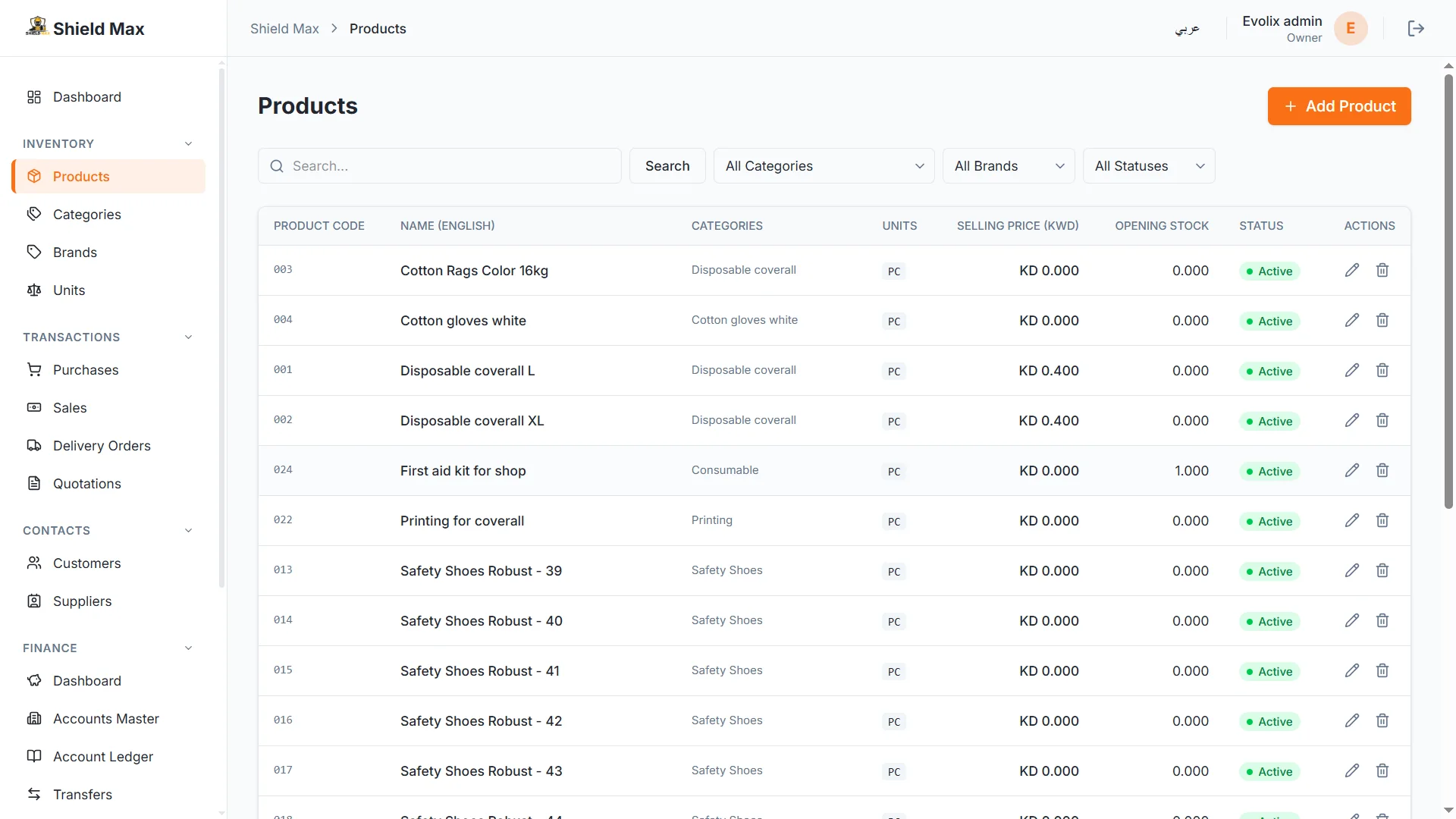This screenshot has width=1456, height=819.
Task: Open the Units page
Action: [108, 290]
